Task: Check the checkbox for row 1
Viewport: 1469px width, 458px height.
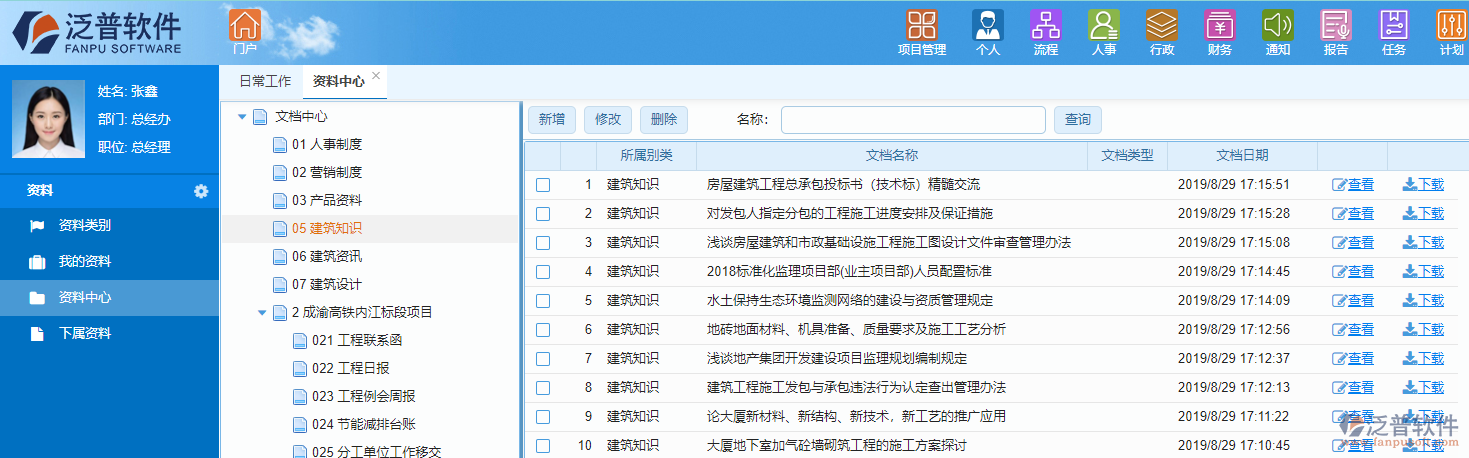Action: point(543,185)
